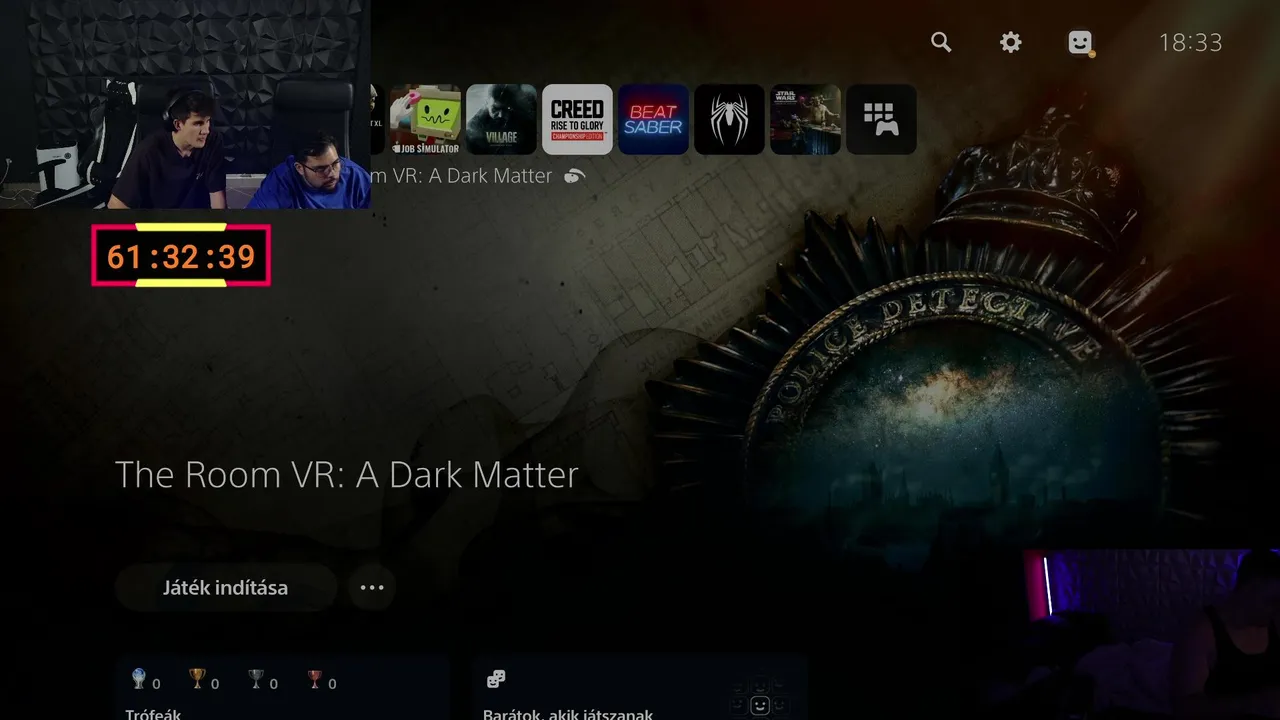Open the Barátok, akik játszanak card

pyautogui.click(x=640, y=688)
